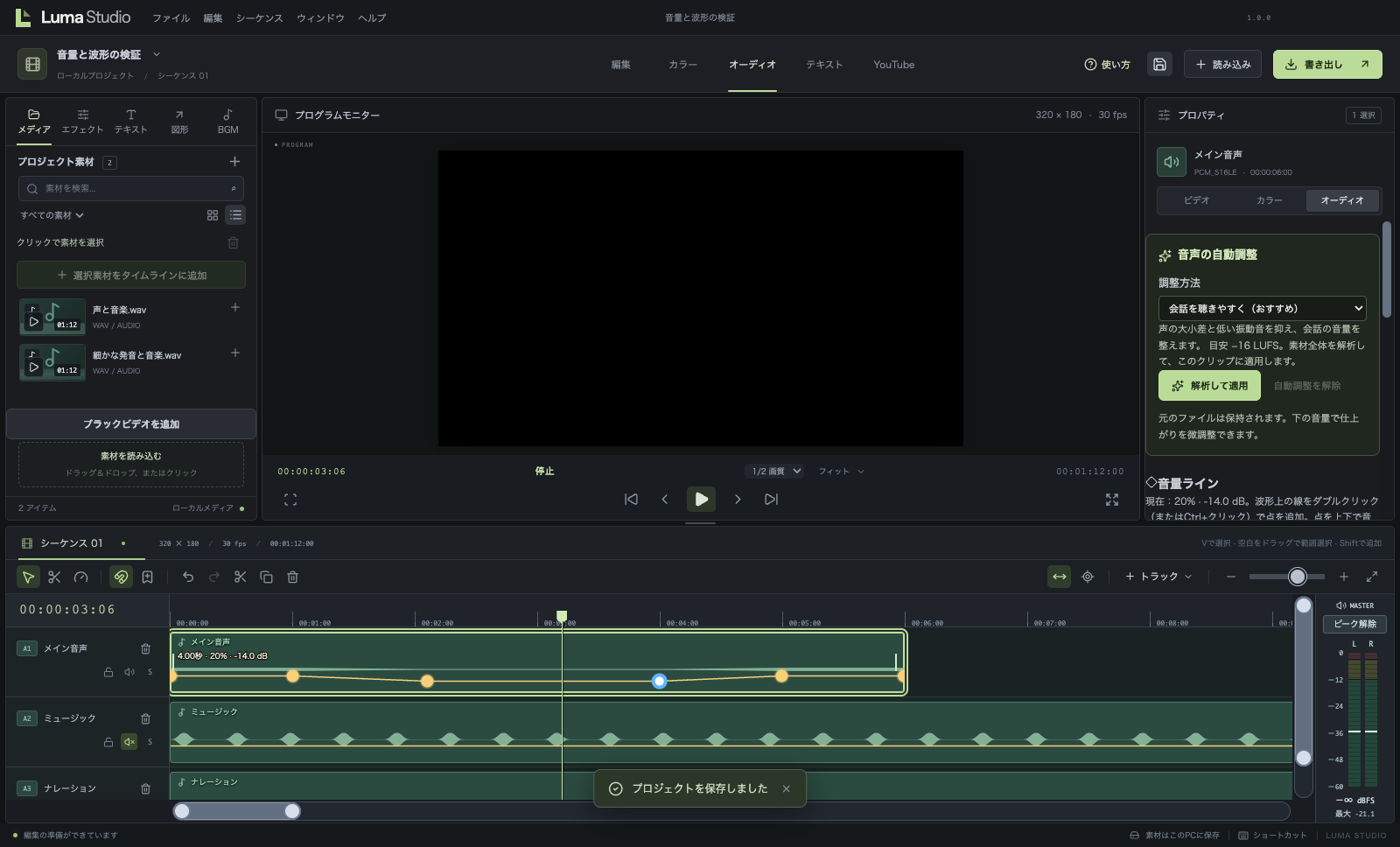
Task: Add 声と音楽.wav with its plus icon
Action: 234,307
